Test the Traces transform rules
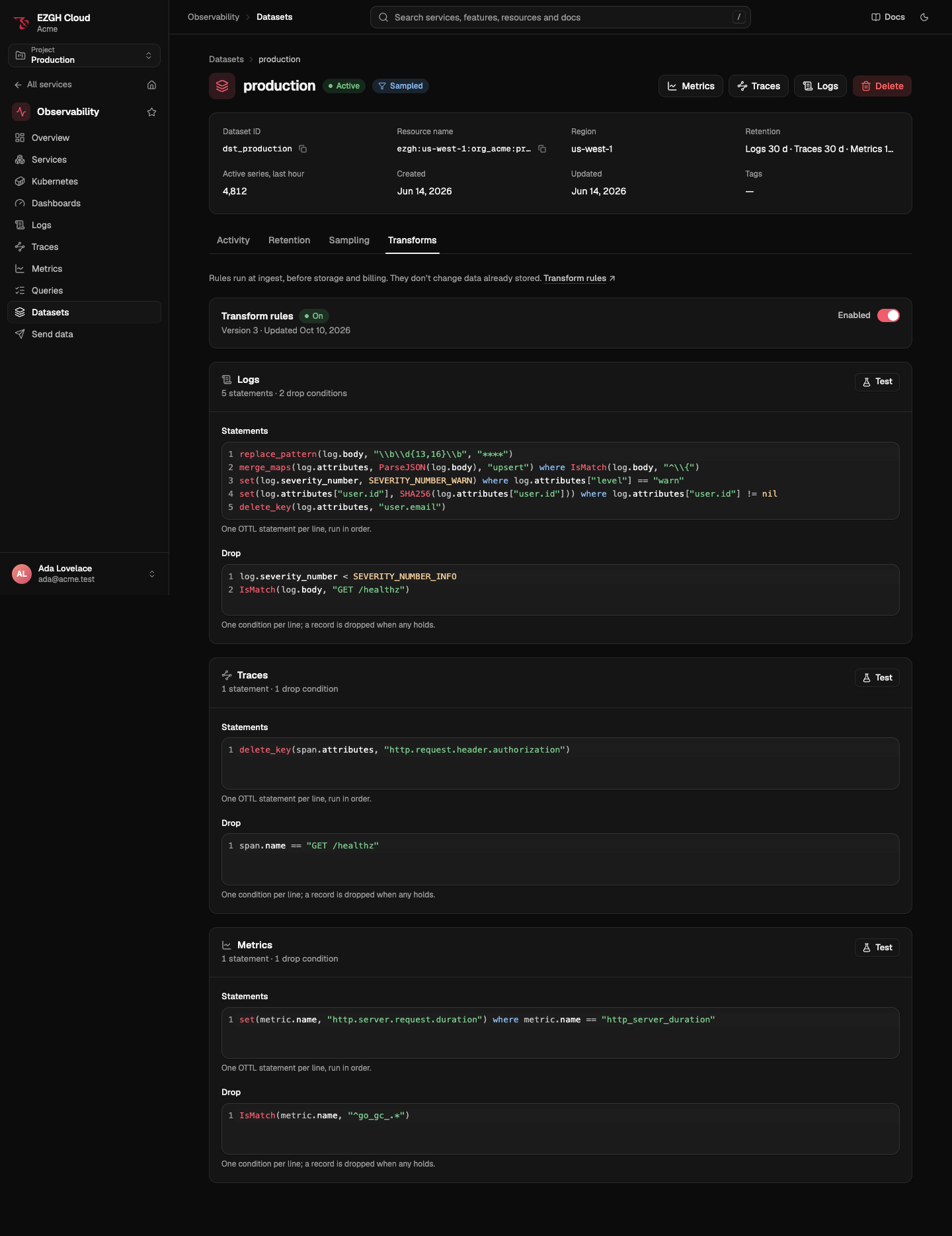Image resolution: width=952 pixels, height=1236 pixels. (877, 678)
